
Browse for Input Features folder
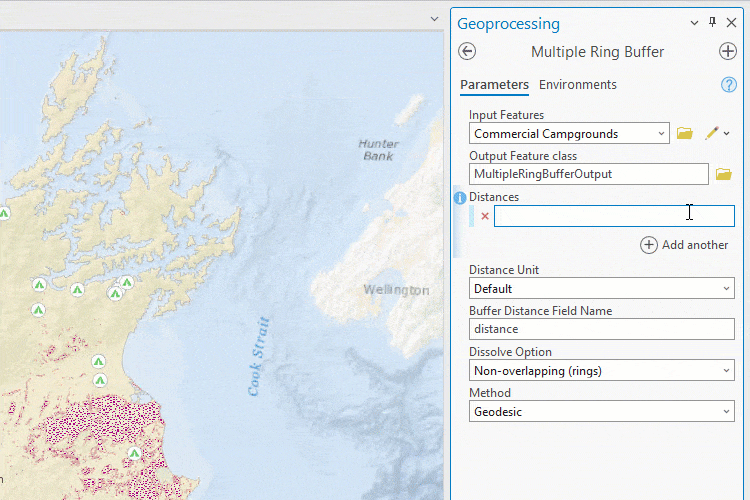click(685, 133)
